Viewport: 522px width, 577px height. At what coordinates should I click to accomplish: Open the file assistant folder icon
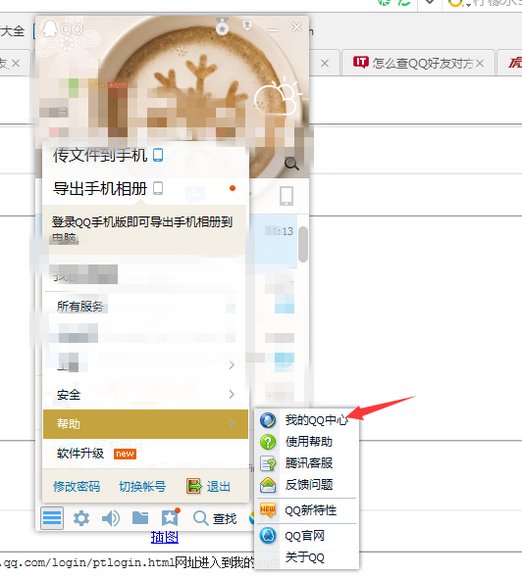(140, 518)
